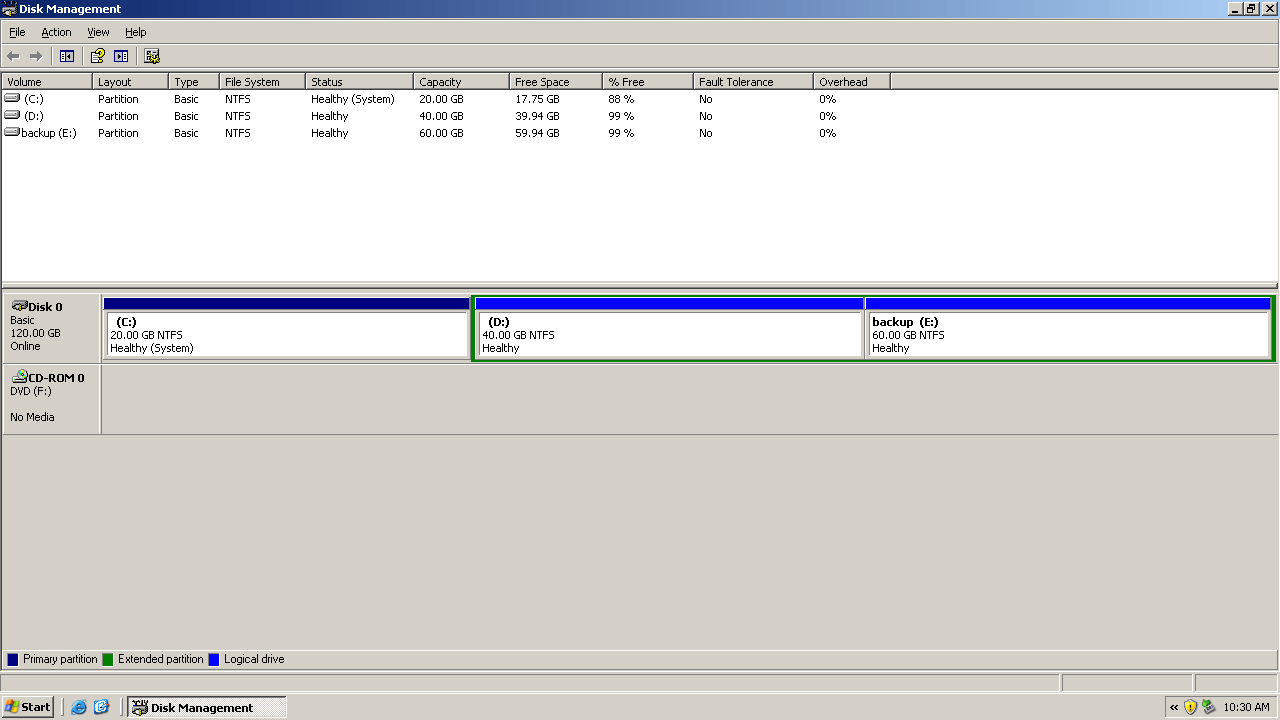The width and height of the screenshot is (1280, 720).
Task: Click the Help toolbar icon with question mark
Action: click(97, 56)
